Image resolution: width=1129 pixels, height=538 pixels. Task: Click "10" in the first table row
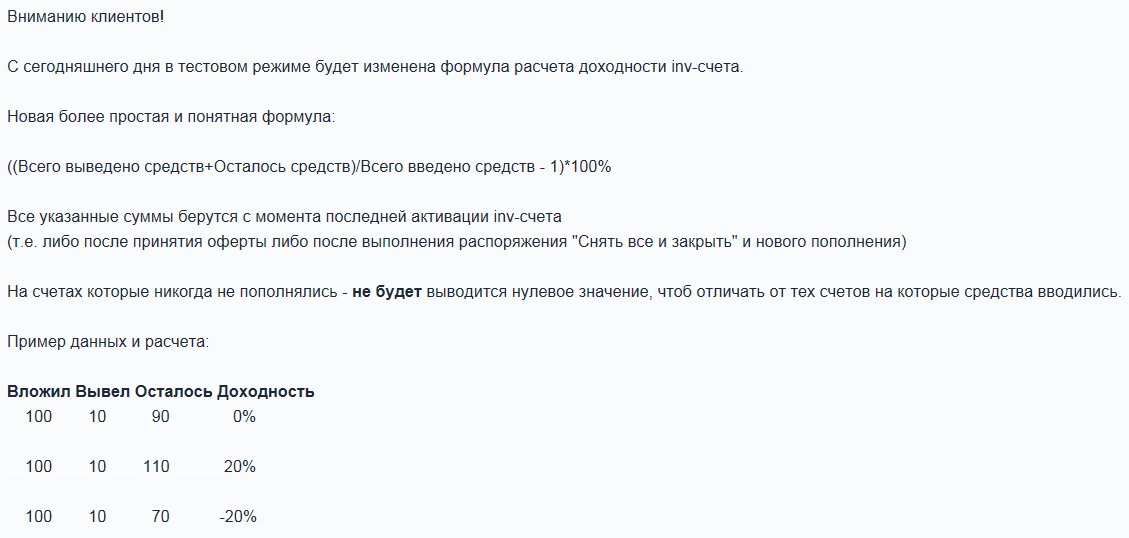[97, 416]
